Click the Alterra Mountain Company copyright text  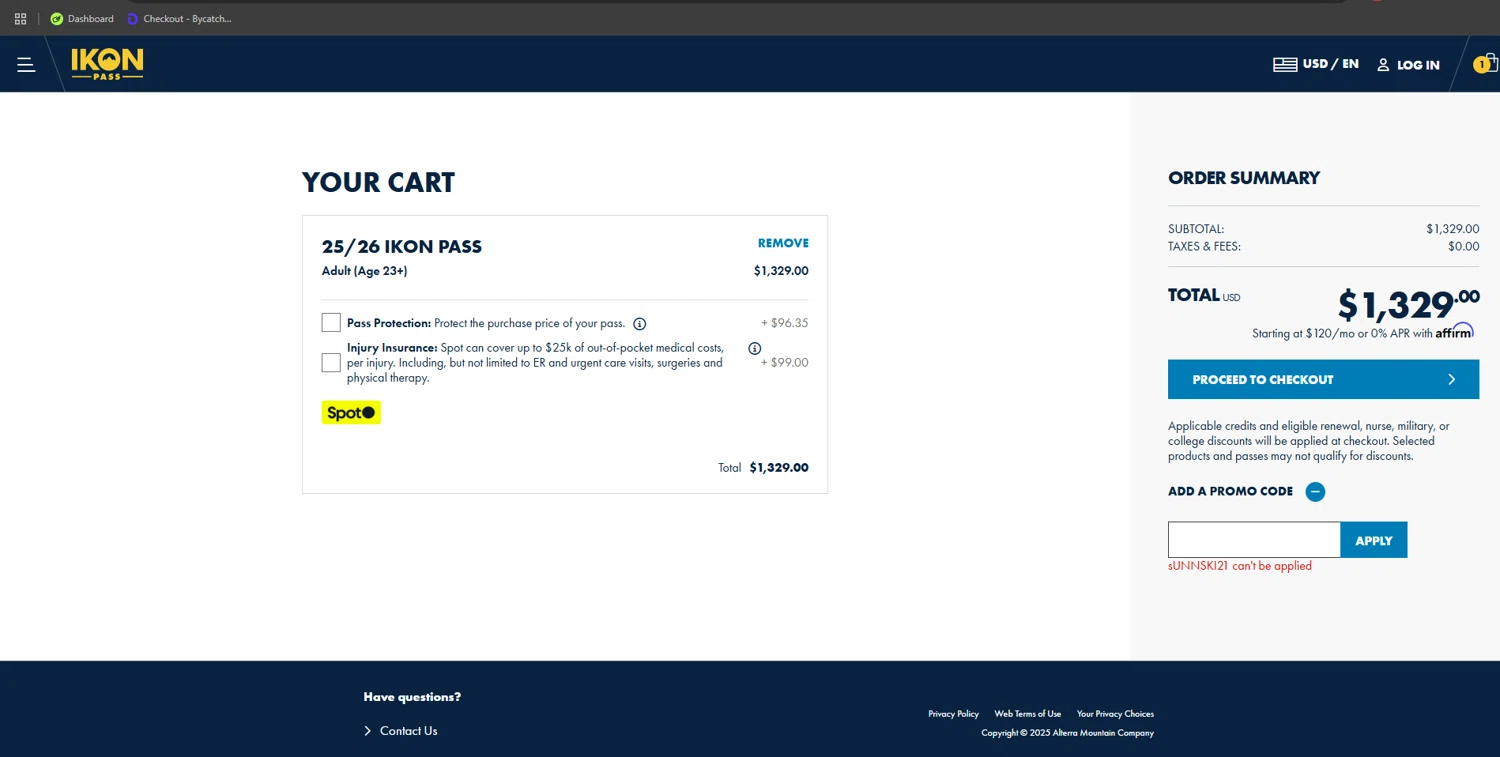[1067, 733]
